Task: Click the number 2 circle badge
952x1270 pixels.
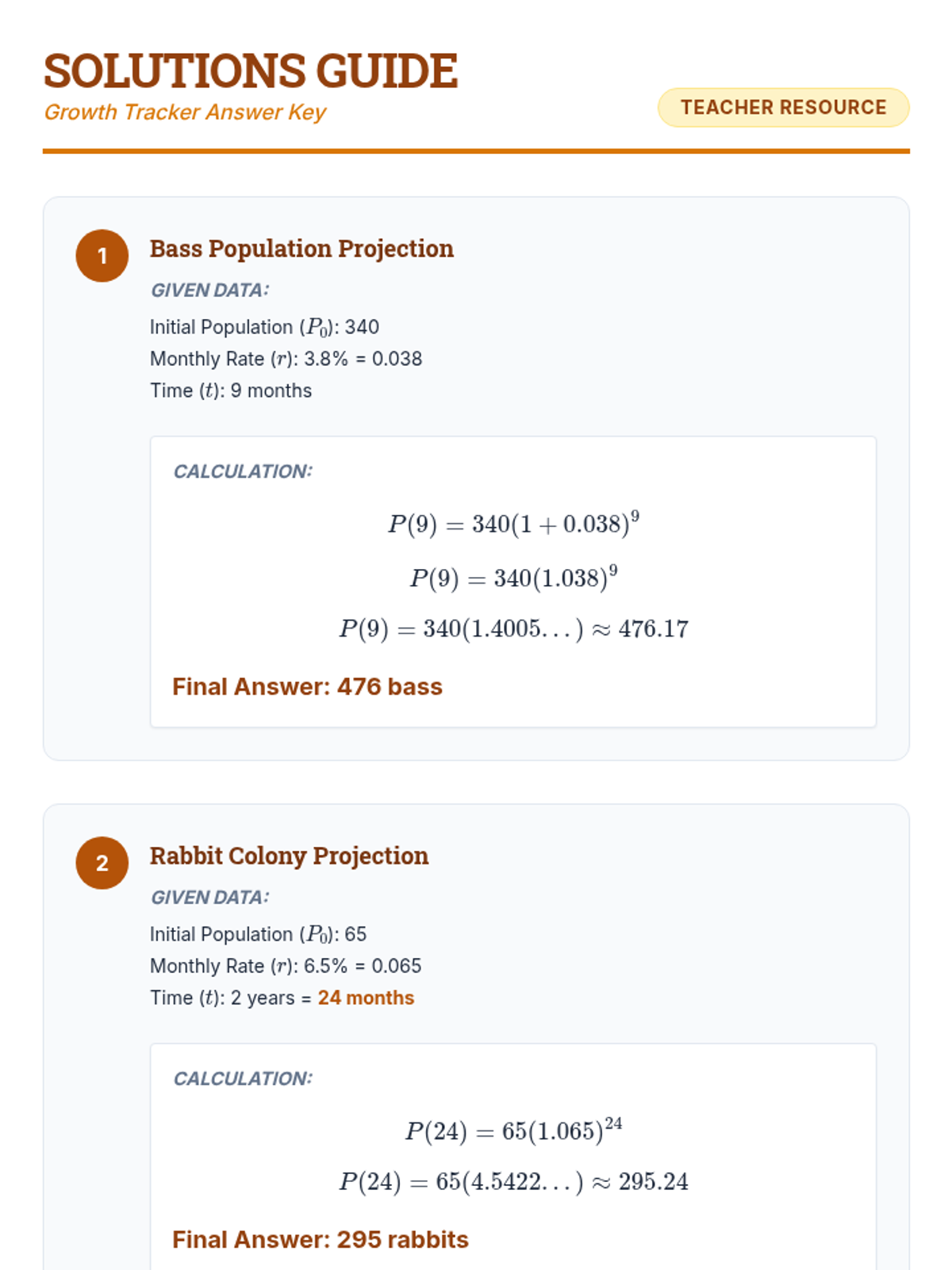Action: [102, 863]
